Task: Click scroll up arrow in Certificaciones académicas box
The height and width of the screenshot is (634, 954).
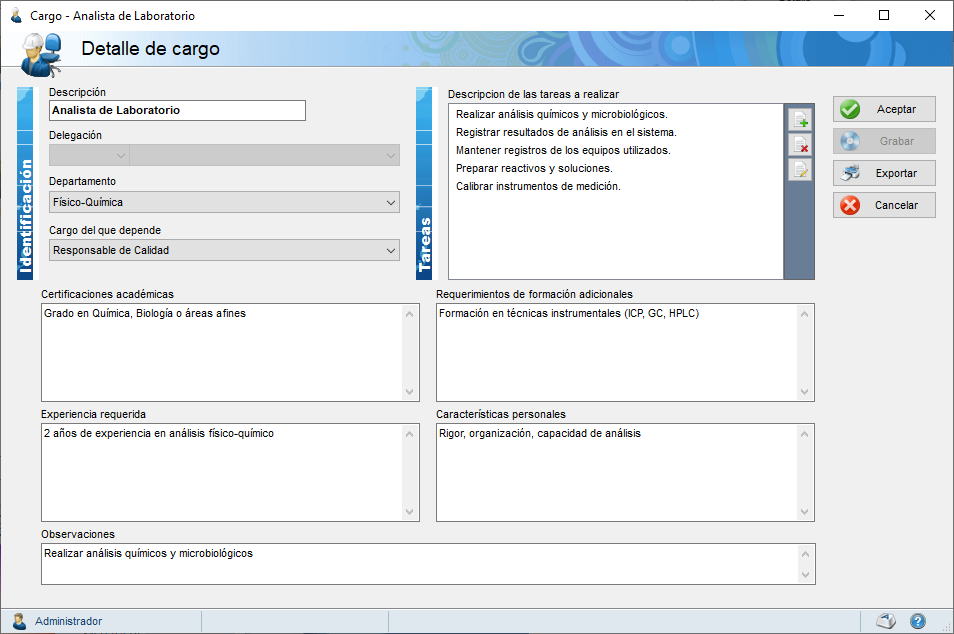Action: [x=409, y=314]
